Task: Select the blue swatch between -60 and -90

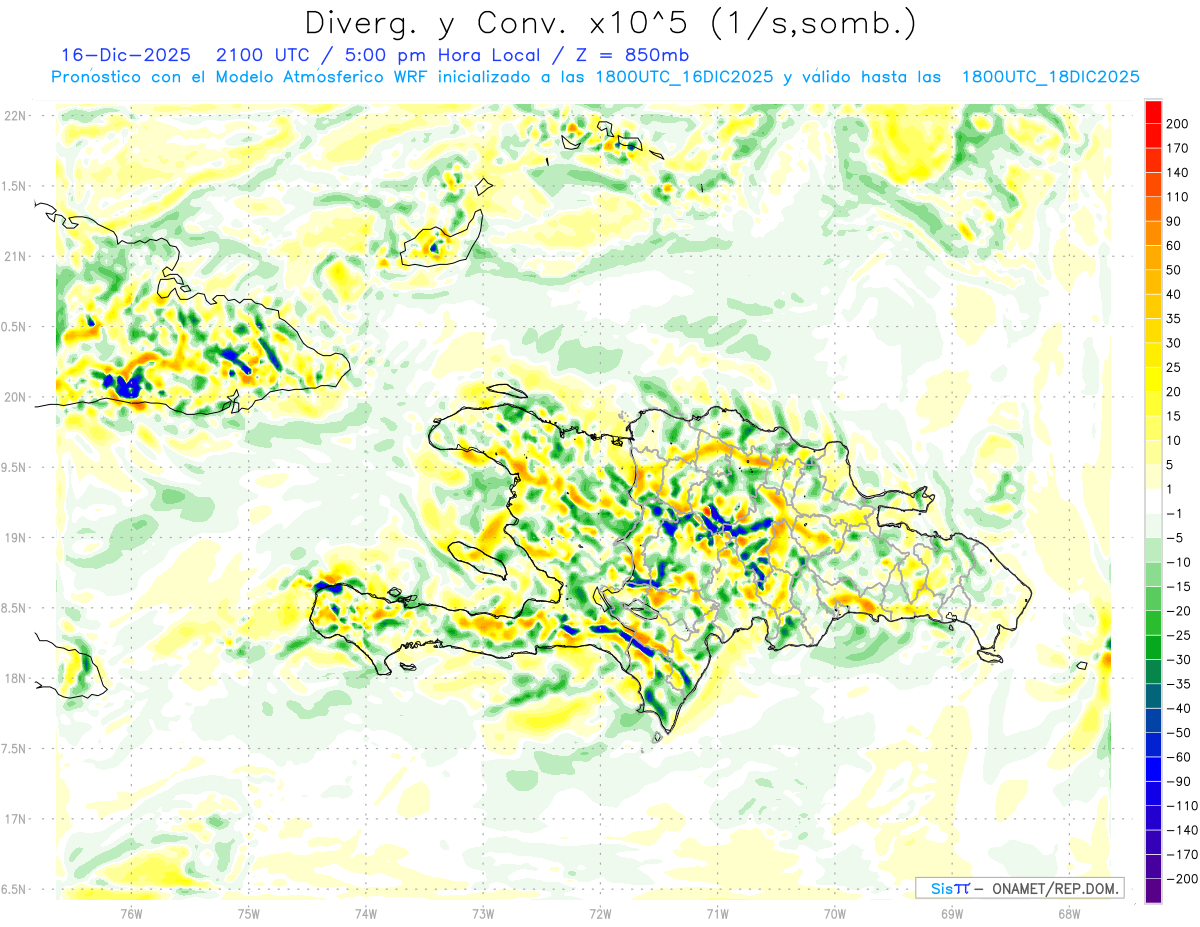Action: 1153,769
